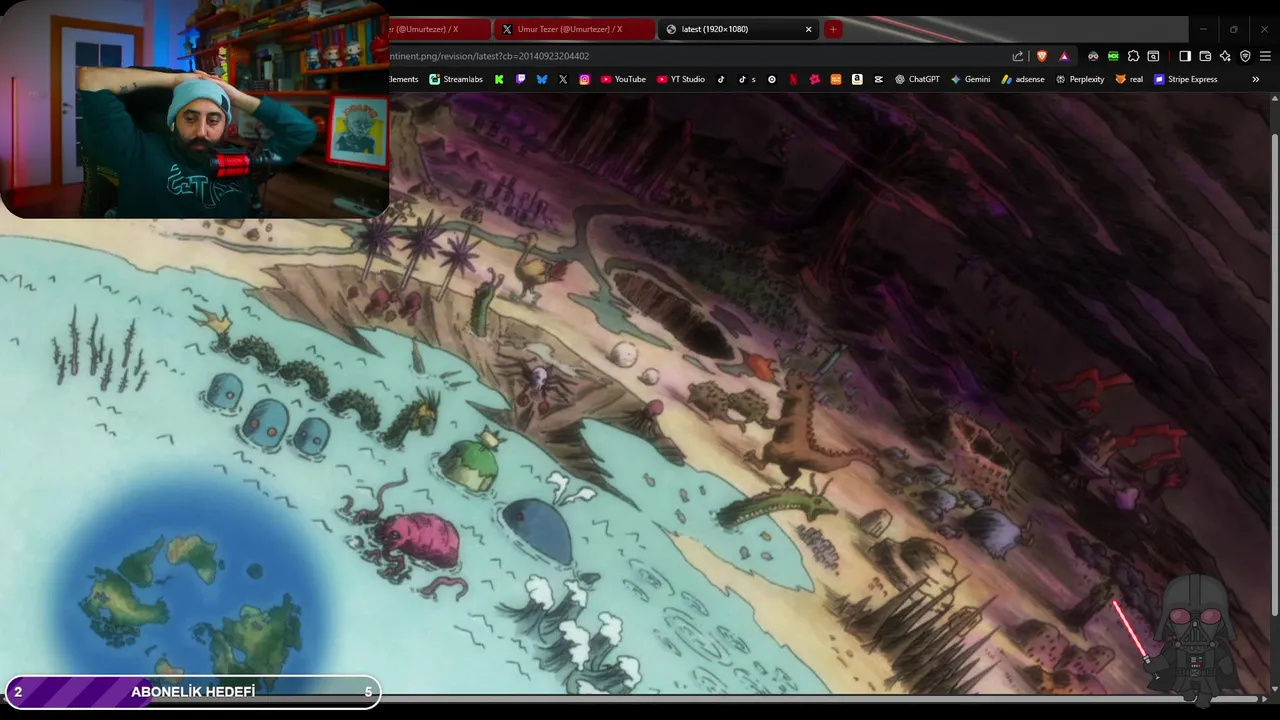Open the Gemini bookmark

click(970, 79)
